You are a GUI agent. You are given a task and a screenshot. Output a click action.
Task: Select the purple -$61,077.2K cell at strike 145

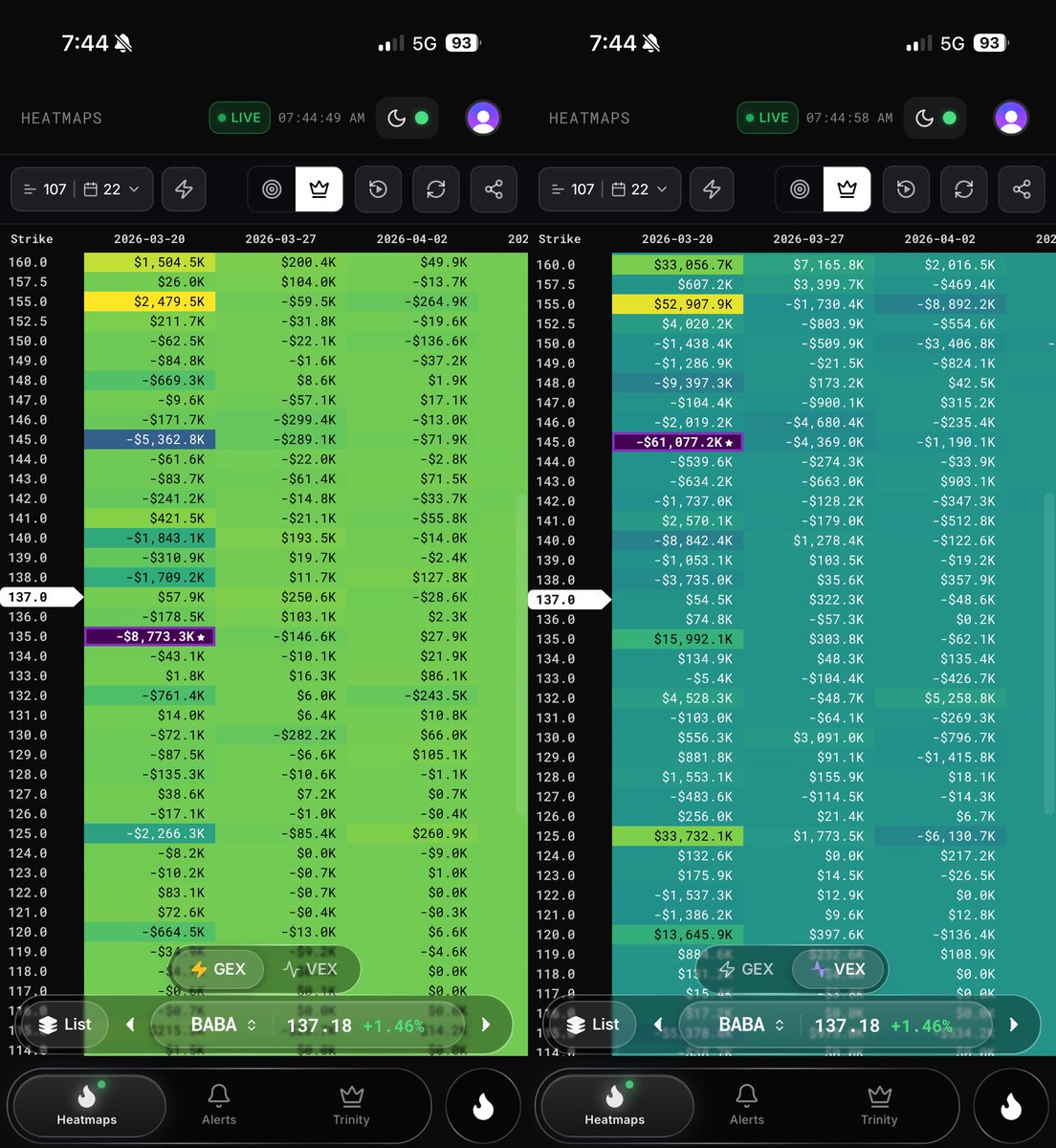(680, 442)
